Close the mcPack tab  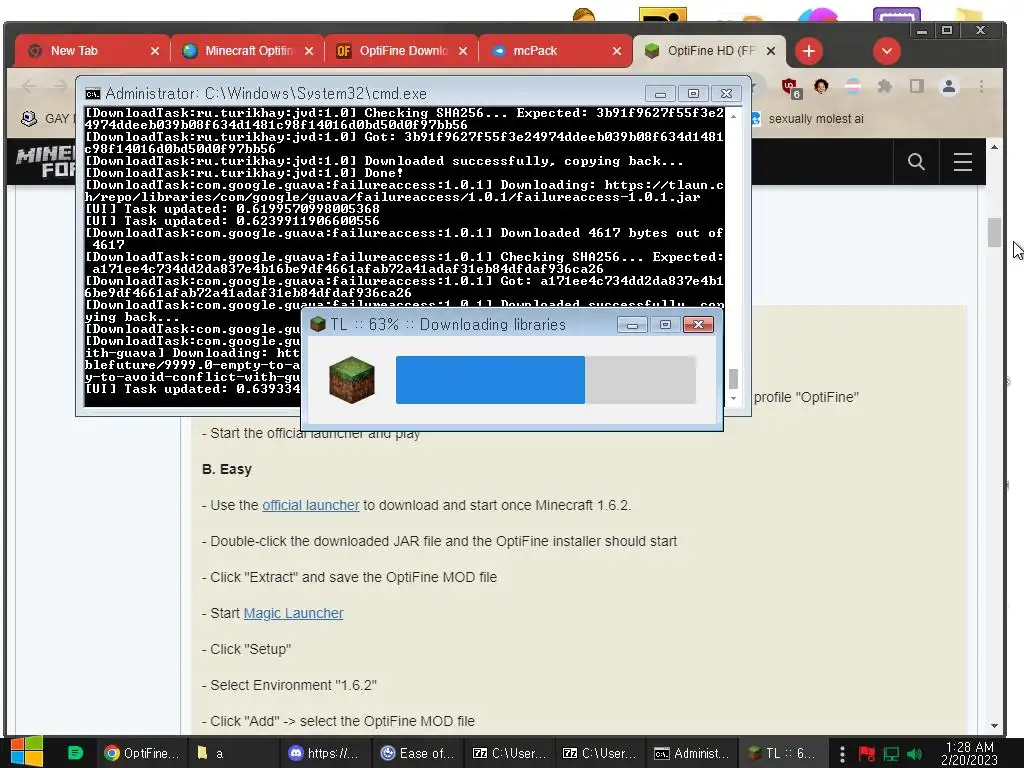tap(616, 51)
